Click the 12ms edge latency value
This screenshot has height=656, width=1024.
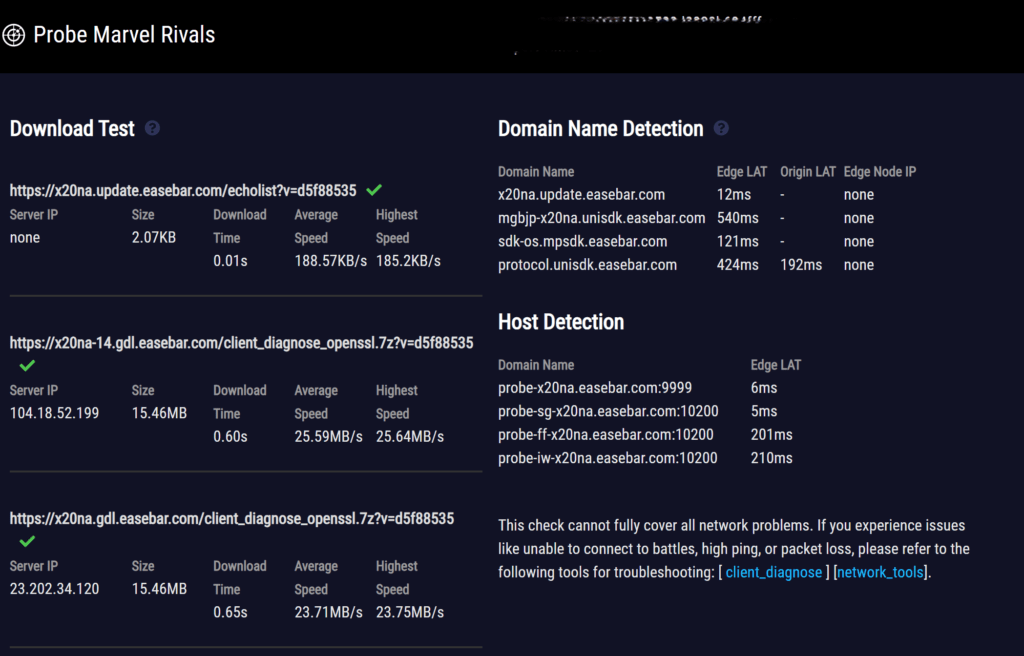[x=734, y=195]
